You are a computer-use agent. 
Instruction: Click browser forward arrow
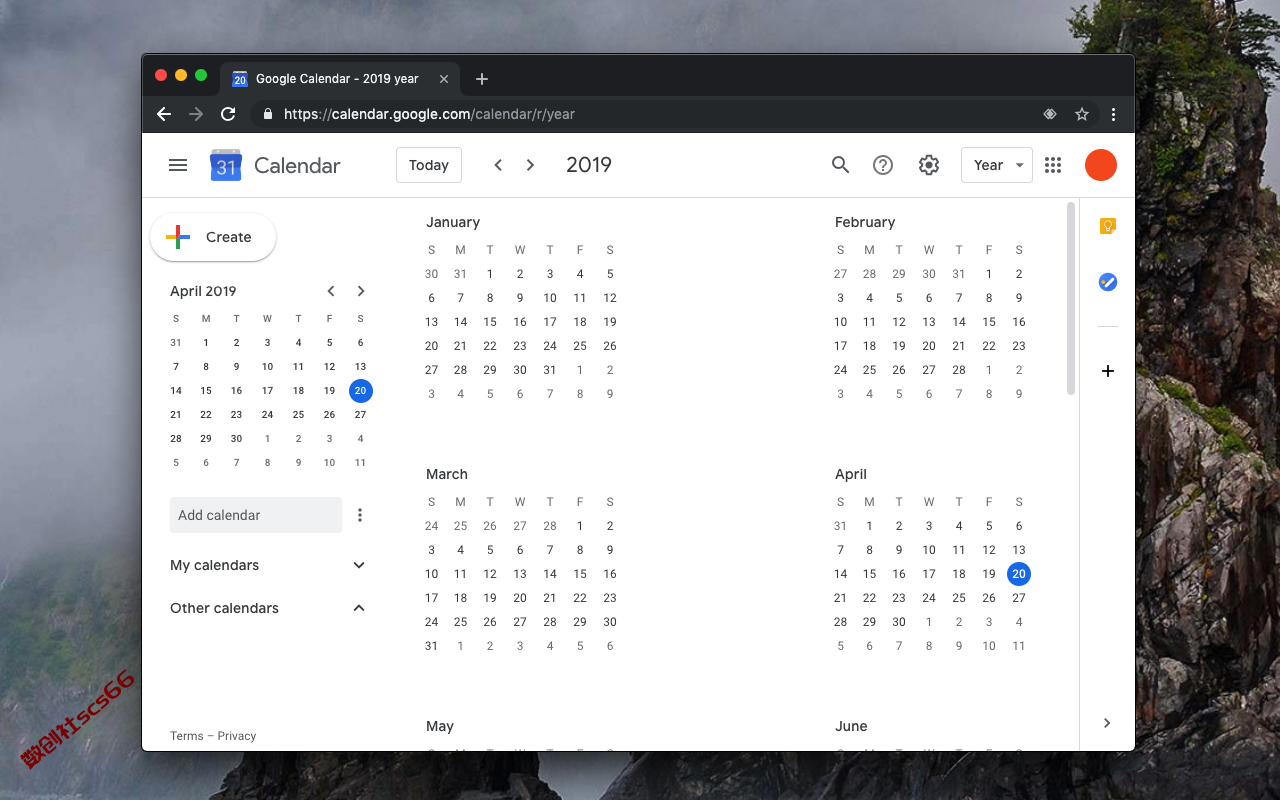tap(196, 114)
